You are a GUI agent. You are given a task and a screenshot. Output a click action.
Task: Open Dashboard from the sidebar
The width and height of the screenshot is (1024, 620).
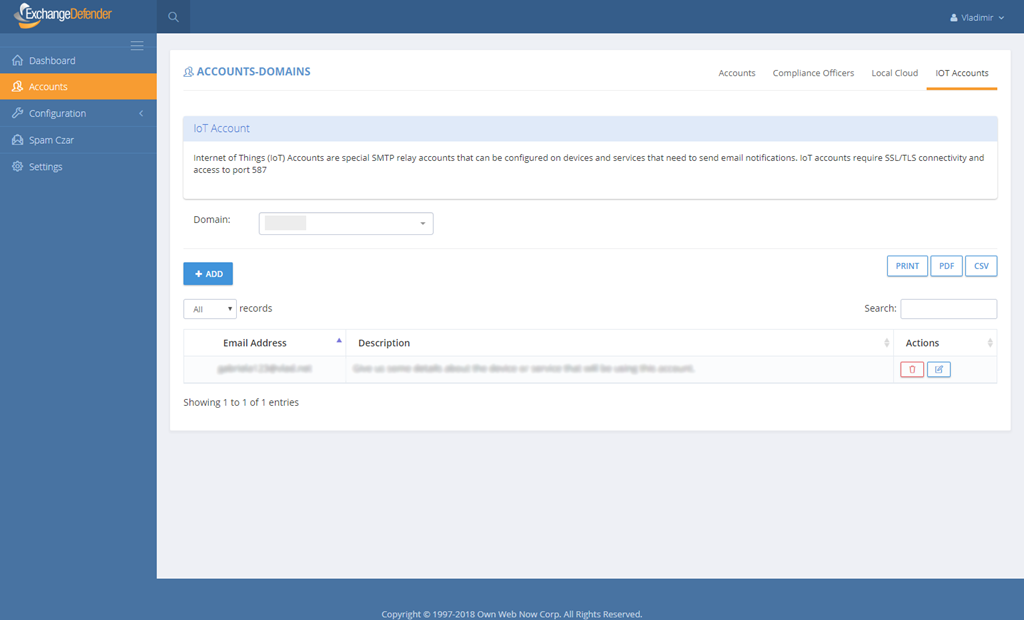click(x=52, y=61)
